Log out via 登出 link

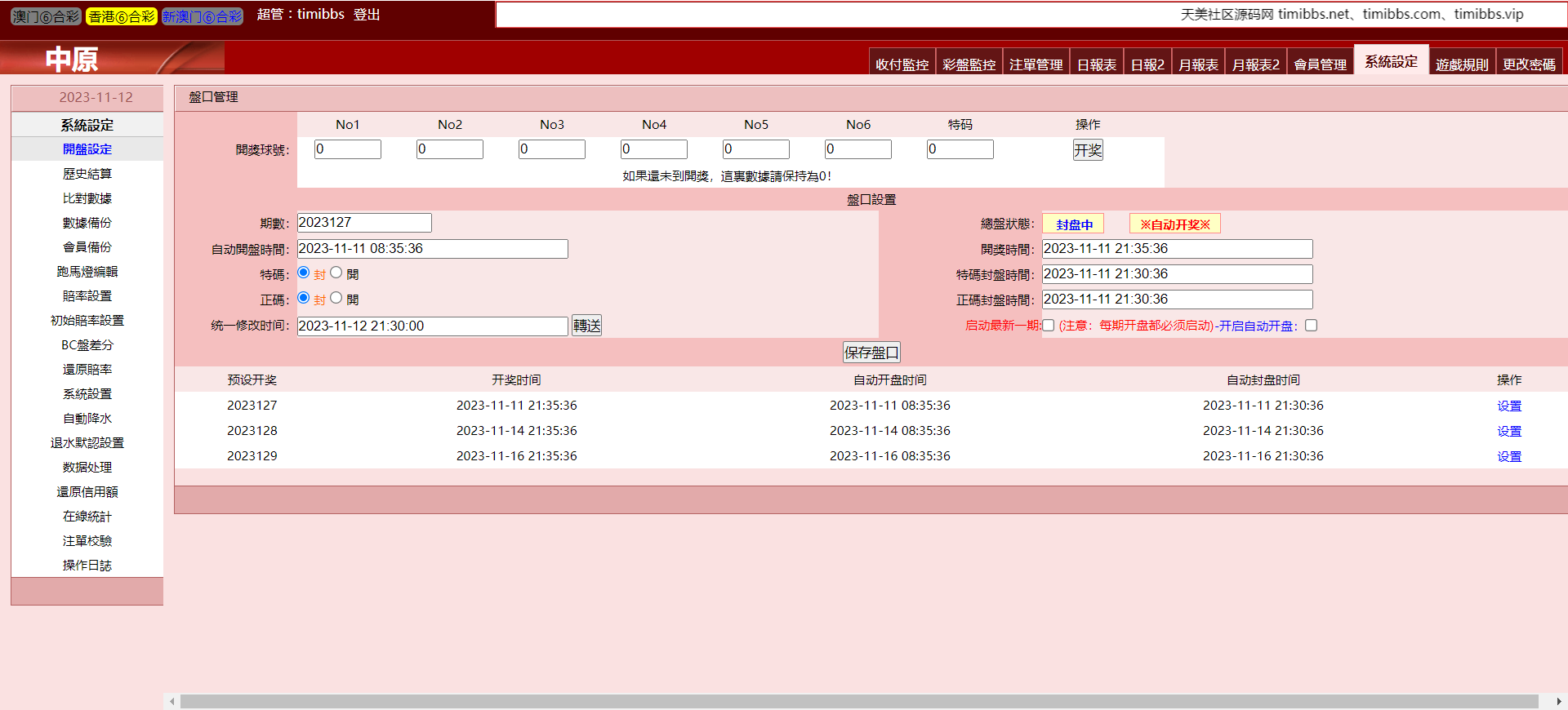tap(367, 15)
